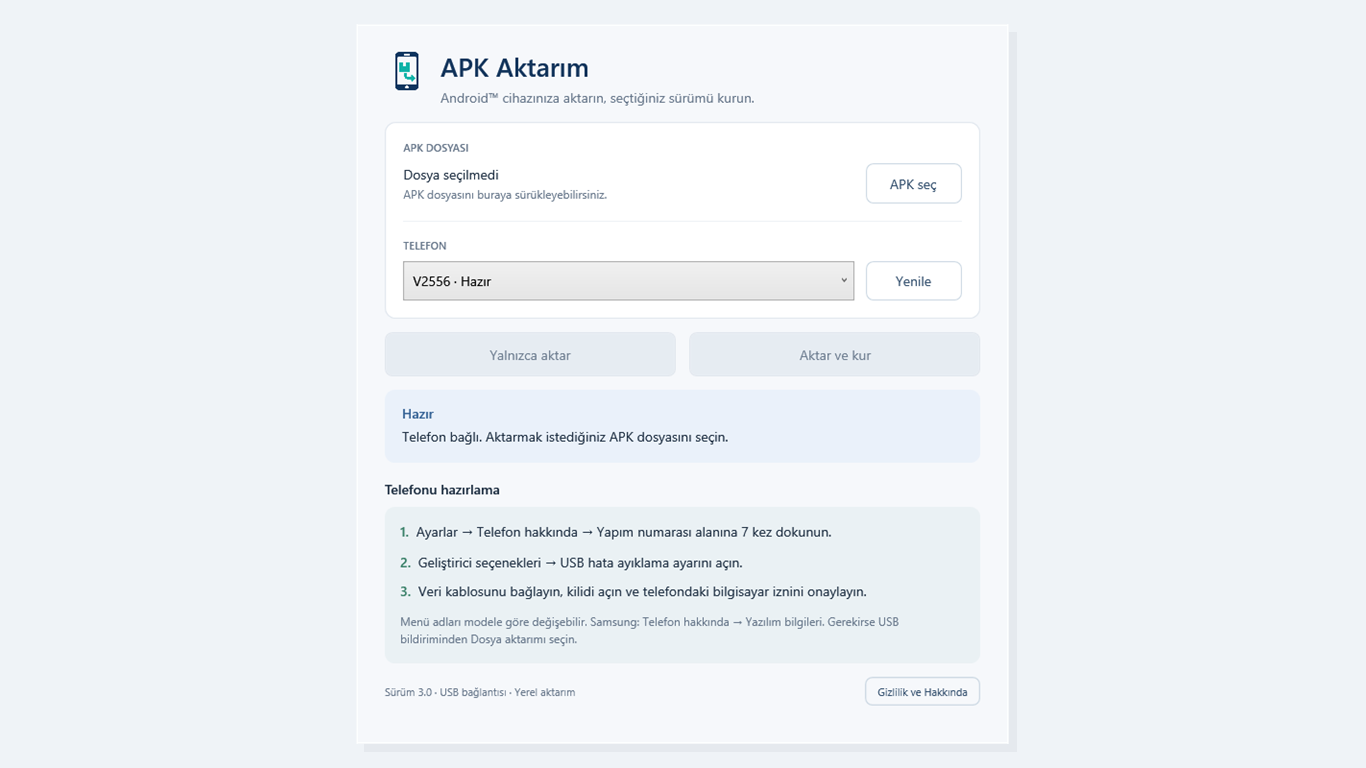Open Gizlilik ve Hakkında

click(922, 692)
